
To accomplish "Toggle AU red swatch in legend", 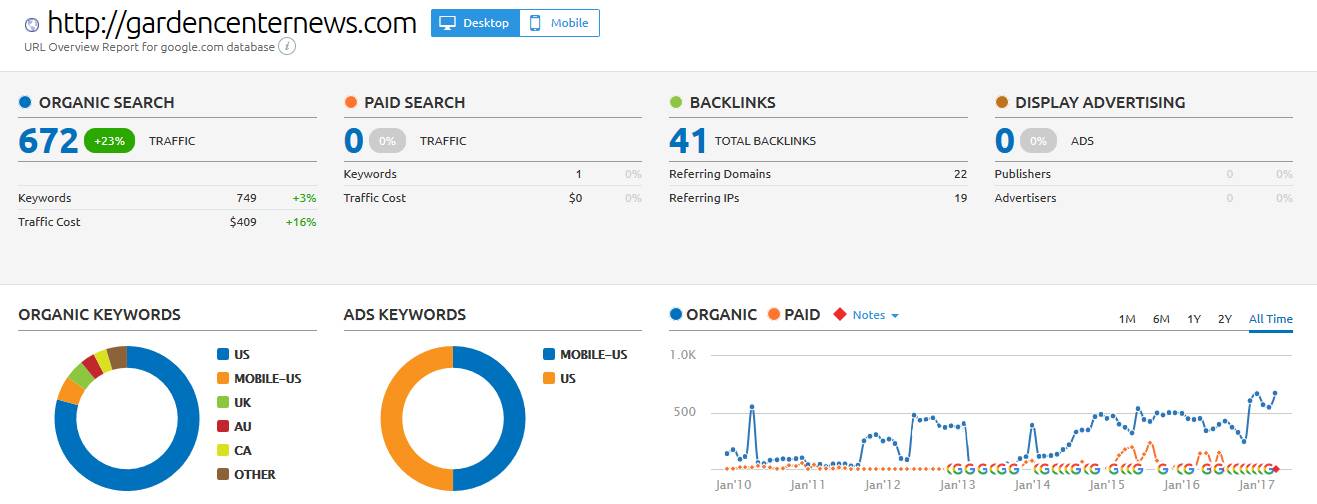I will point(223,426).
